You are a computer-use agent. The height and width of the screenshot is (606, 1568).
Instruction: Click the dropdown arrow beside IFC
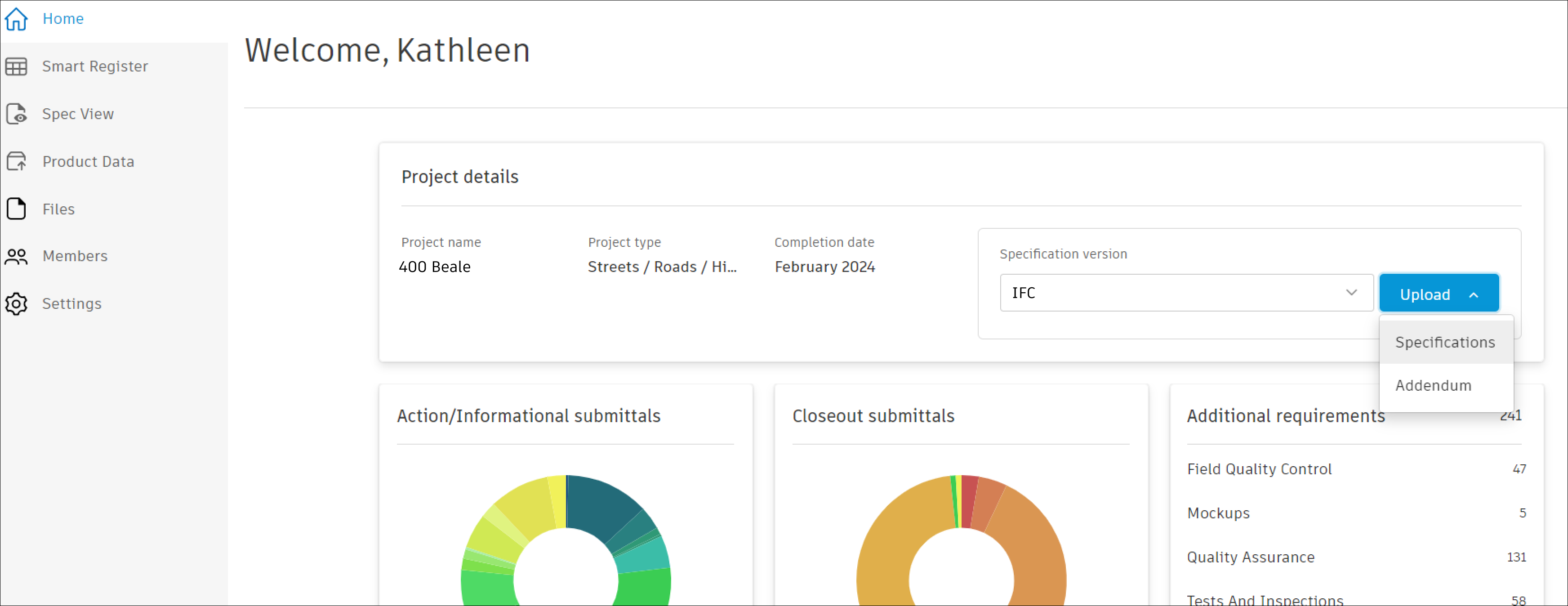click(x=1351, y=293)
